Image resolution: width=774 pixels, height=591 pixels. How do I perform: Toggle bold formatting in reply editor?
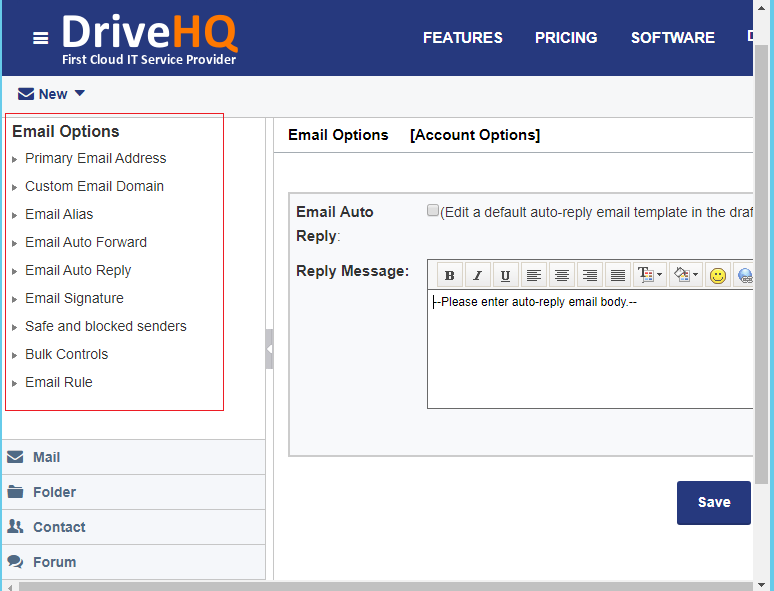coord(450,275)
